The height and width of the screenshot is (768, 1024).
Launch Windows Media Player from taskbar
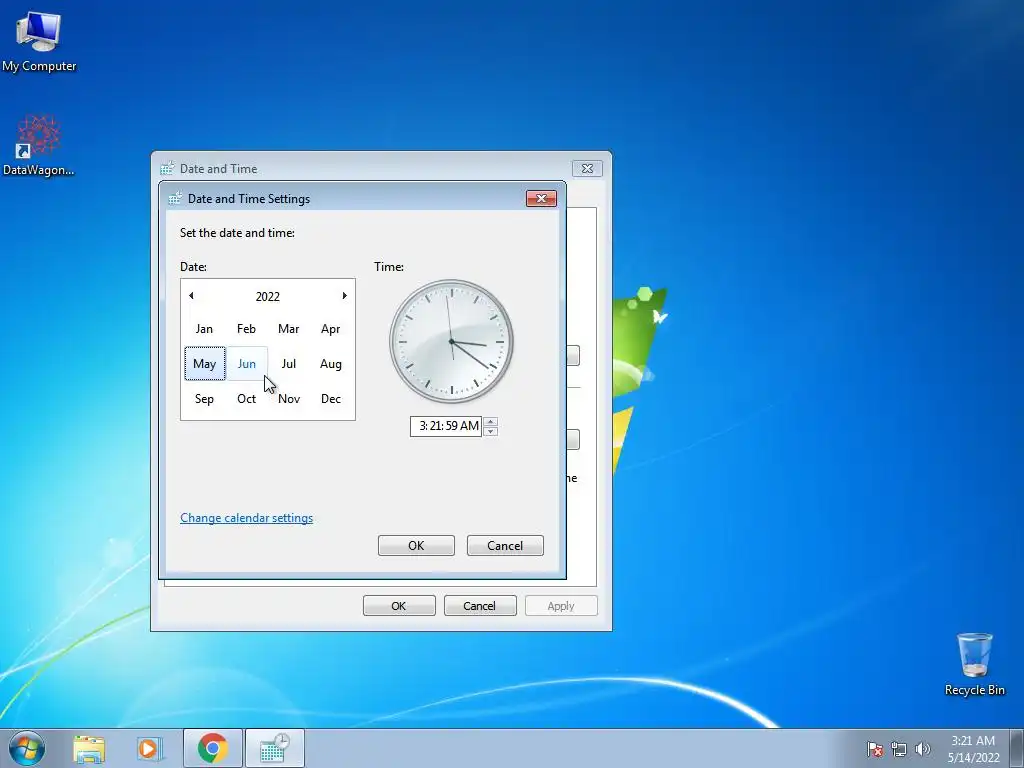(149, 749)
